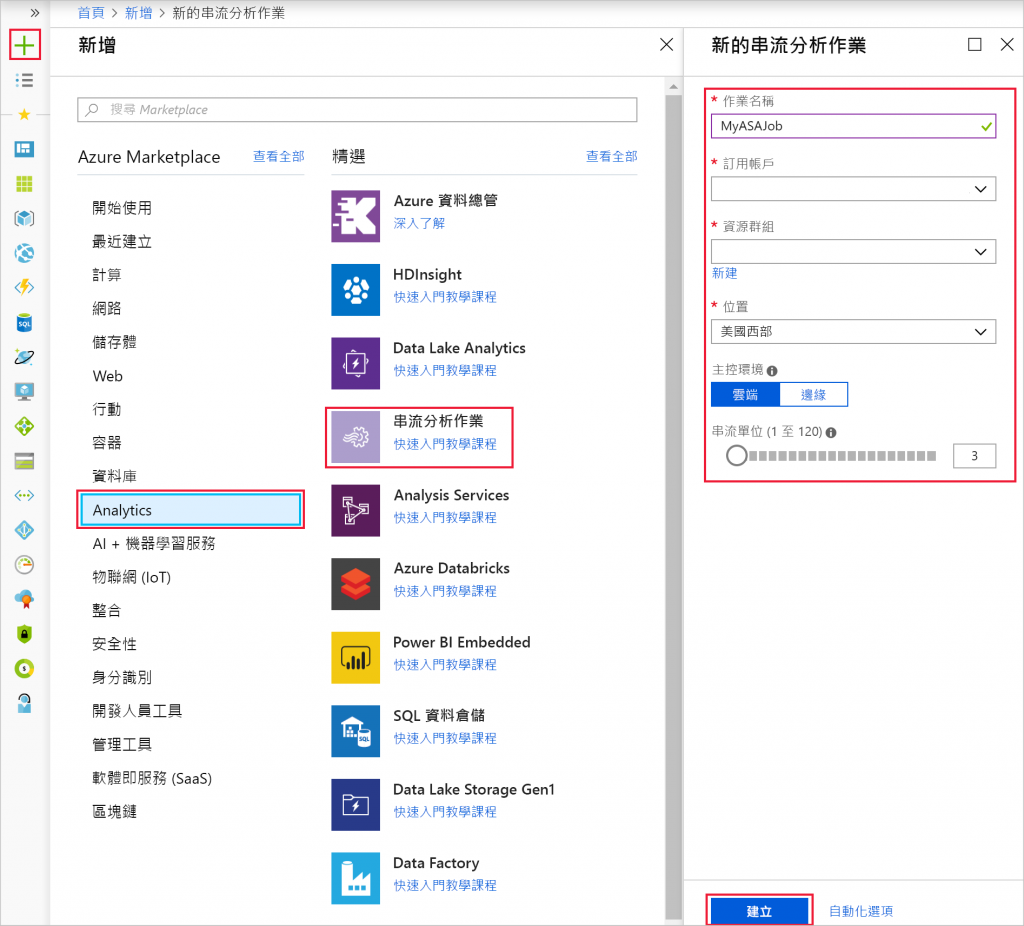
Task: Open the Azure Active Directory icon
Action: (24, 530)
